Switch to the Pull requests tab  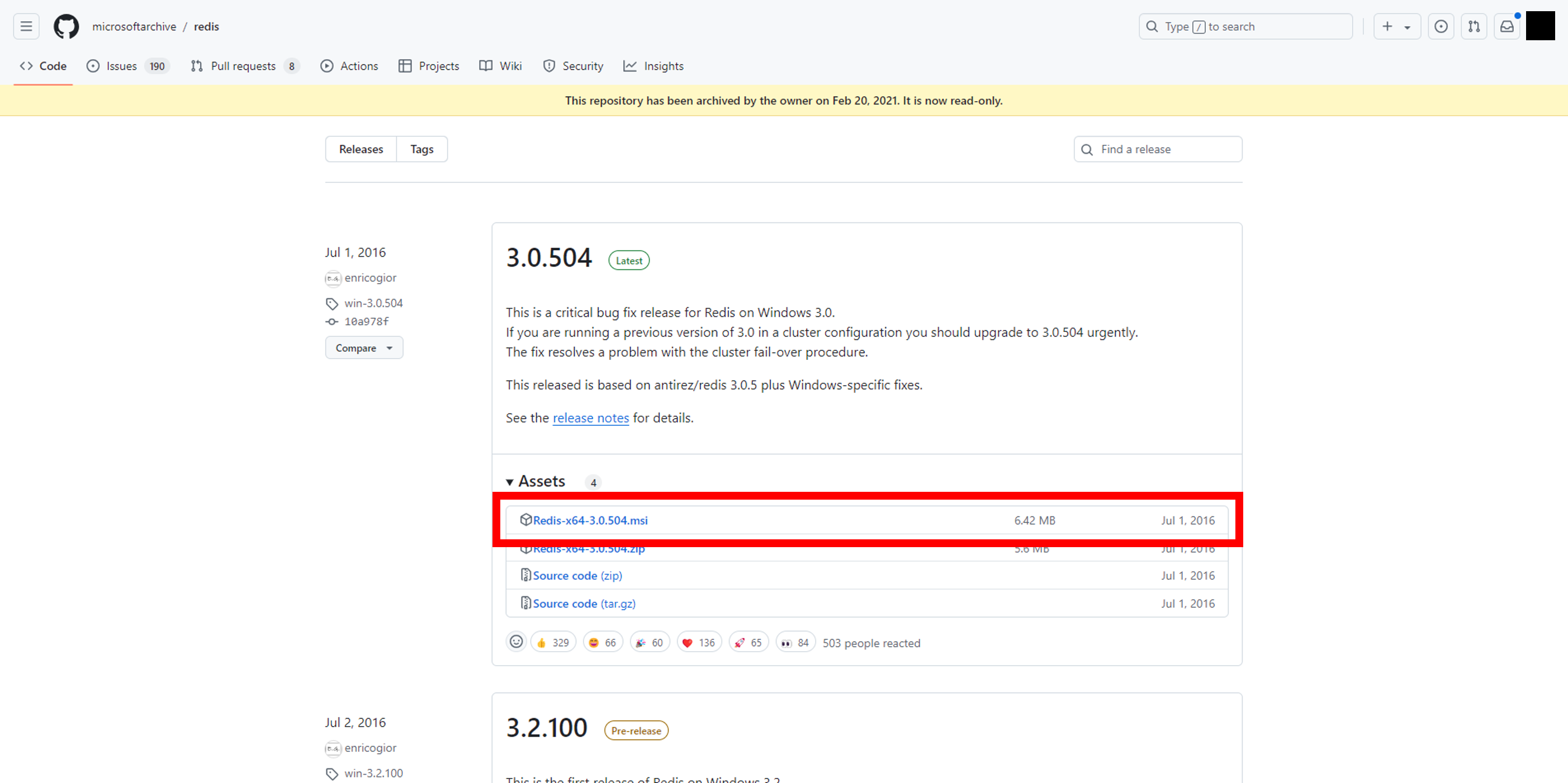coord(245,66)
